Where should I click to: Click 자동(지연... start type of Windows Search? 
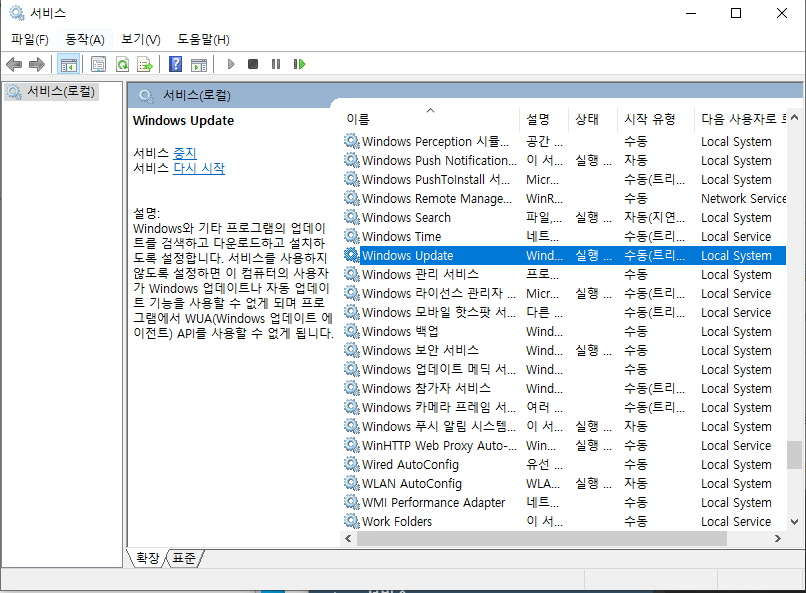pyautogui.click(x=654, y=217)
